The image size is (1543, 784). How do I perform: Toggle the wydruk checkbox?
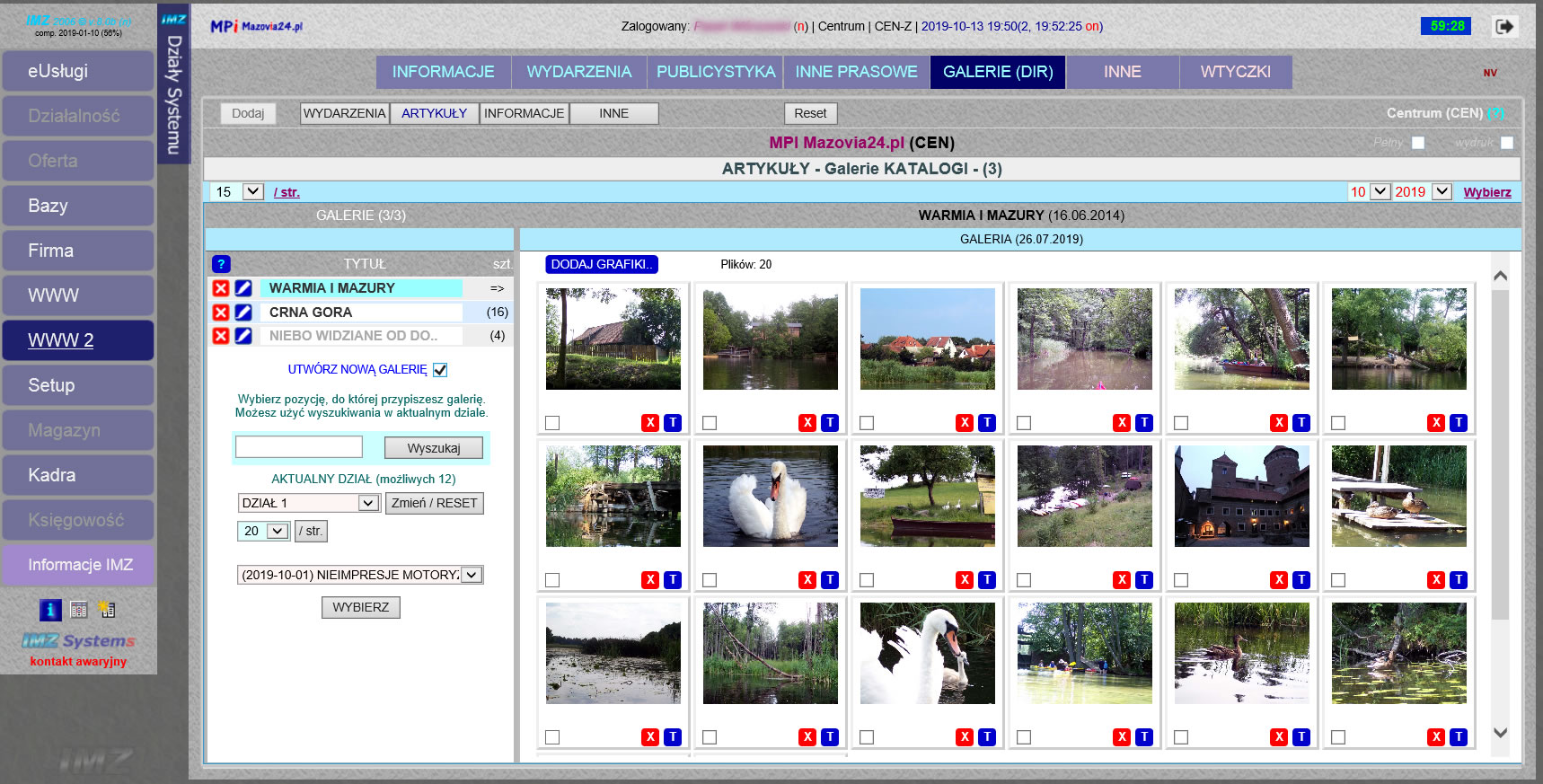[1507, 142]
